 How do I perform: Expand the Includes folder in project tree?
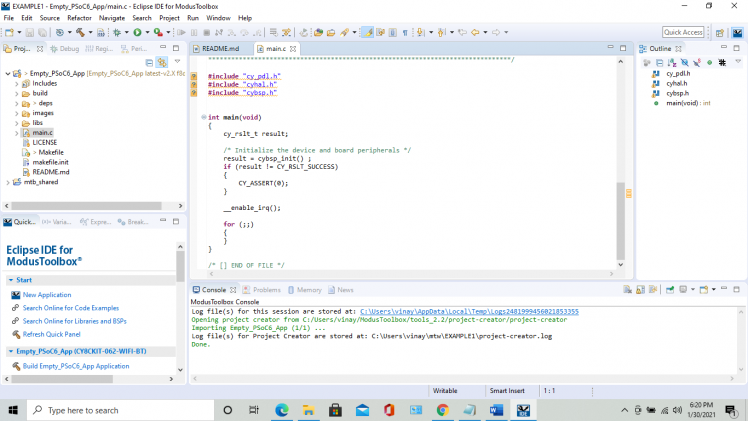point(18,83)
